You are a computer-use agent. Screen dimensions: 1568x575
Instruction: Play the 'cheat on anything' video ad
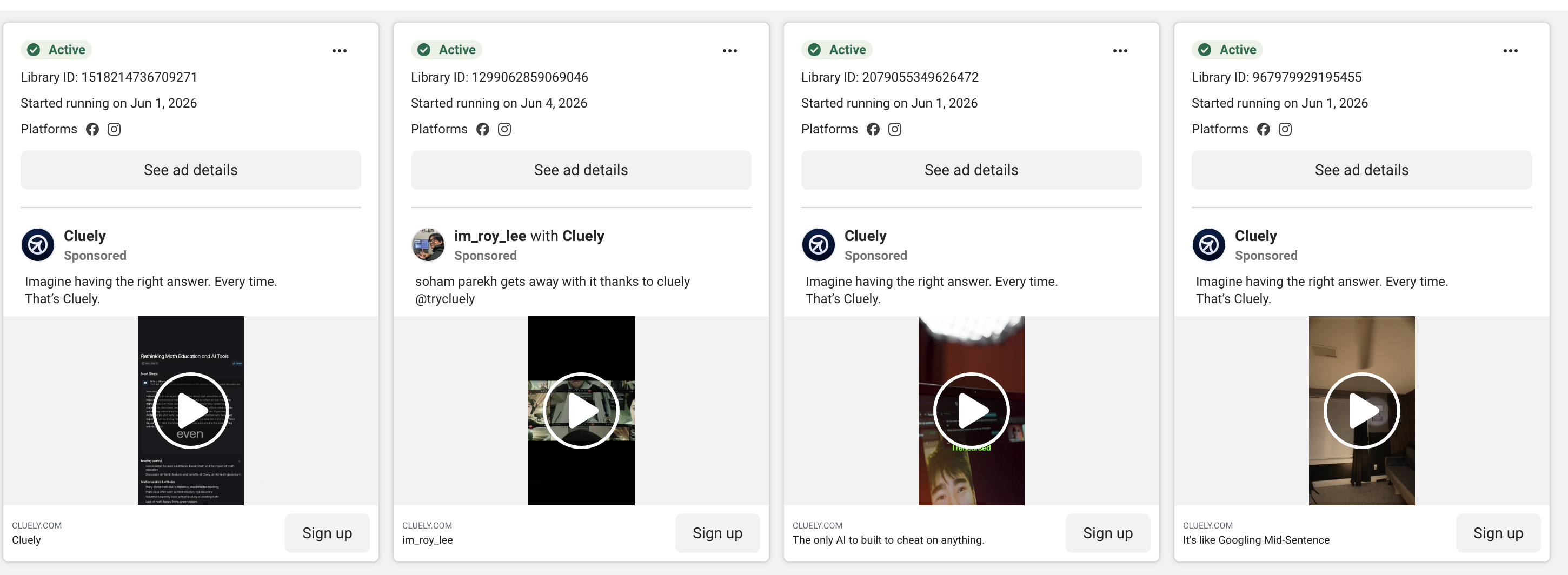coord(971,411)
